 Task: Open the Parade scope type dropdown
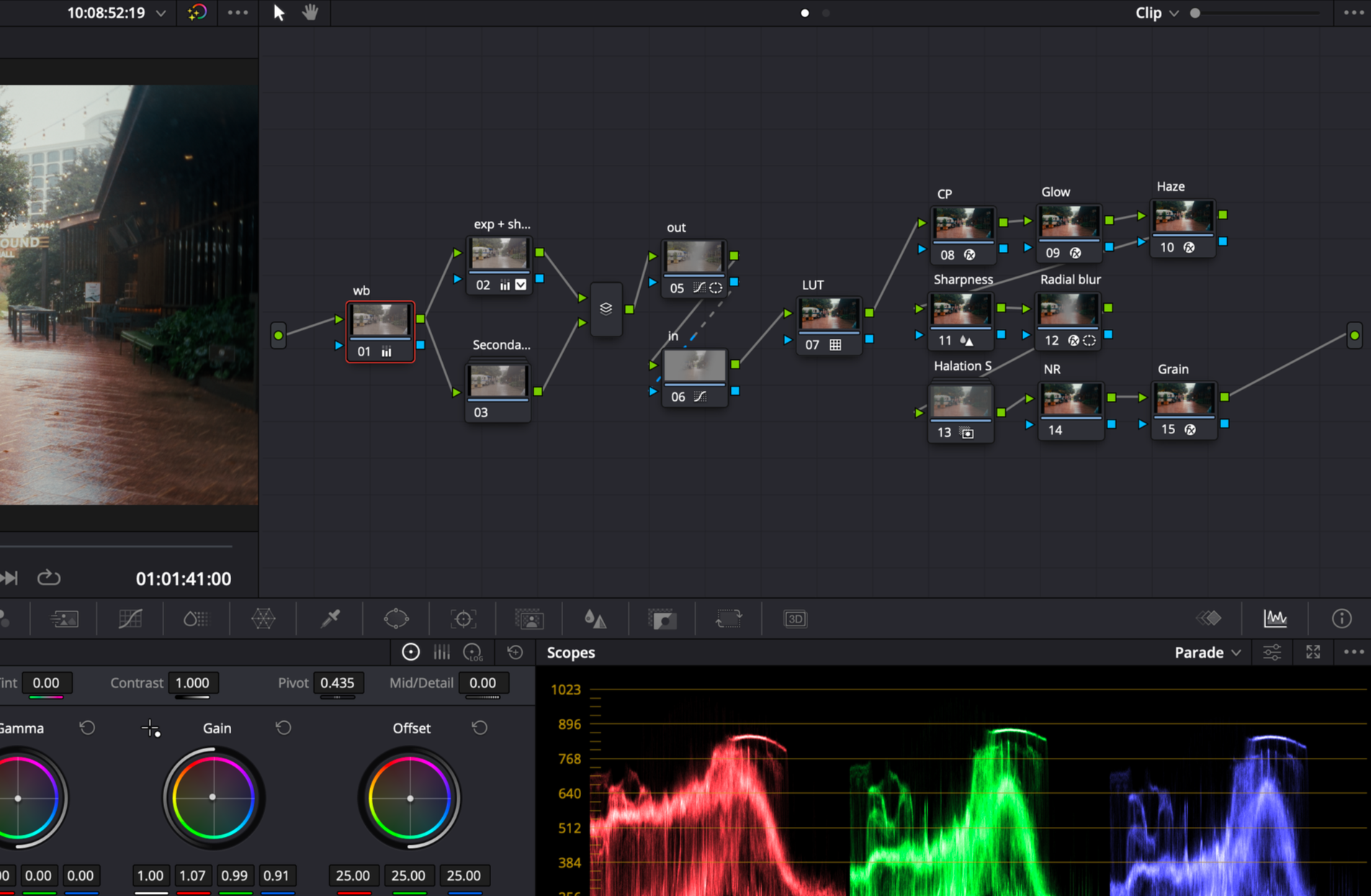pyautogui.click(x=1206, y=653)
